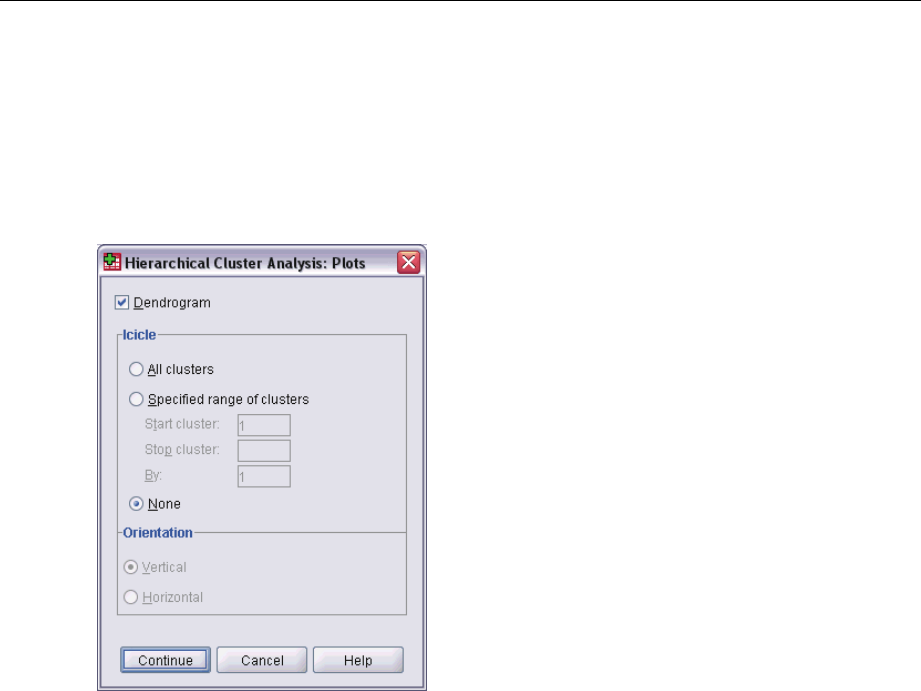
Task: Select the None icicle option
Action: tap(136, 504)
